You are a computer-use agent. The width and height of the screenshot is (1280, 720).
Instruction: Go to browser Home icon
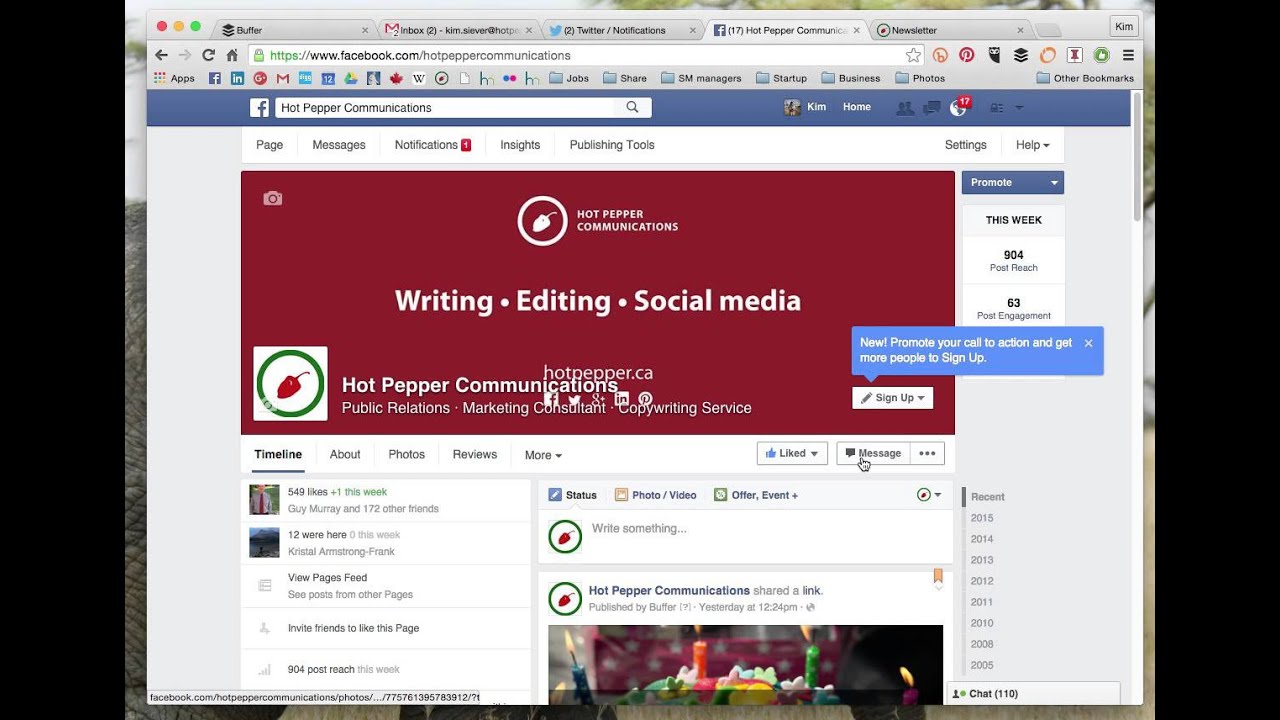232,55
